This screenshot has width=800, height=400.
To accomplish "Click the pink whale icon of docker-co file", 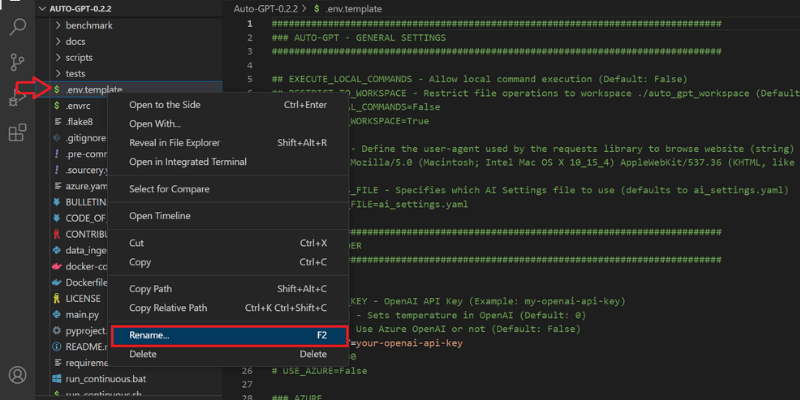I will (57, 266).
